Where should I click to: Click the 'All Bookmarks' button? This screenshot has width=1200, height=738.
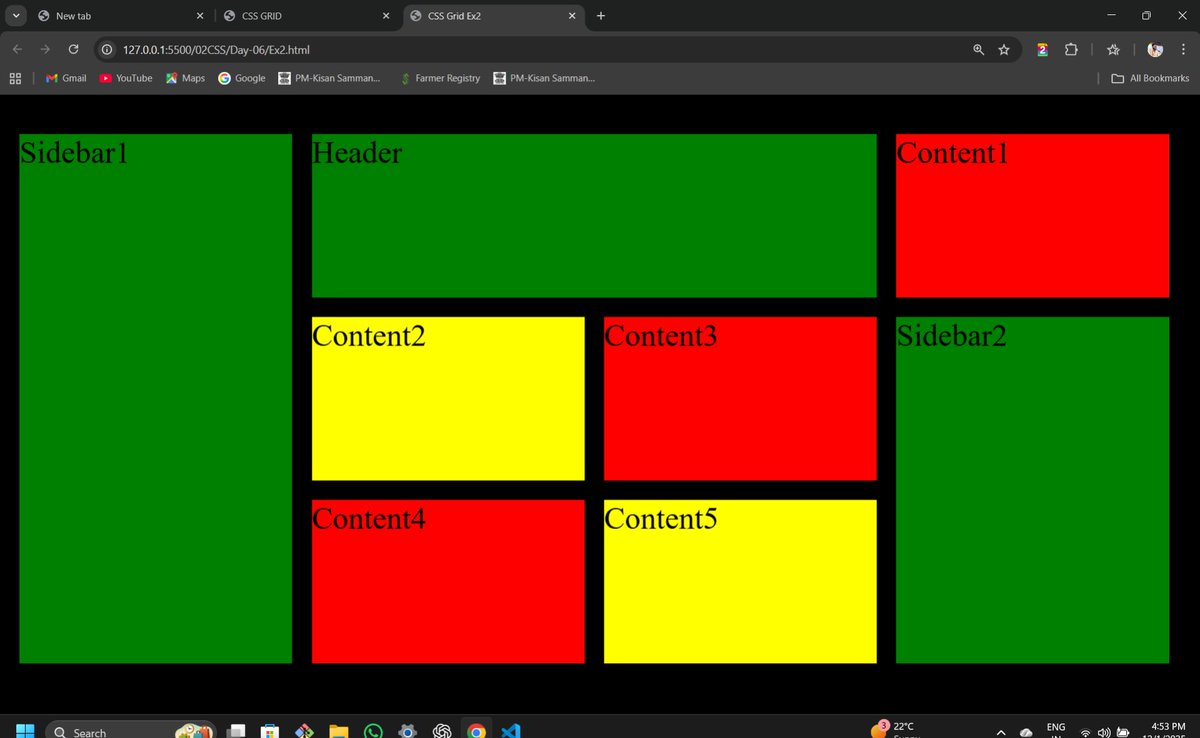click(x=1149, y=78)
